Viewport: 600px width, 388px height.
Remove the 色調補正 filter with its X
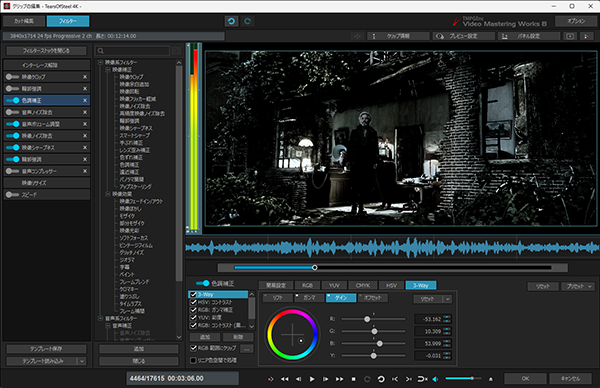coord(85,100)
